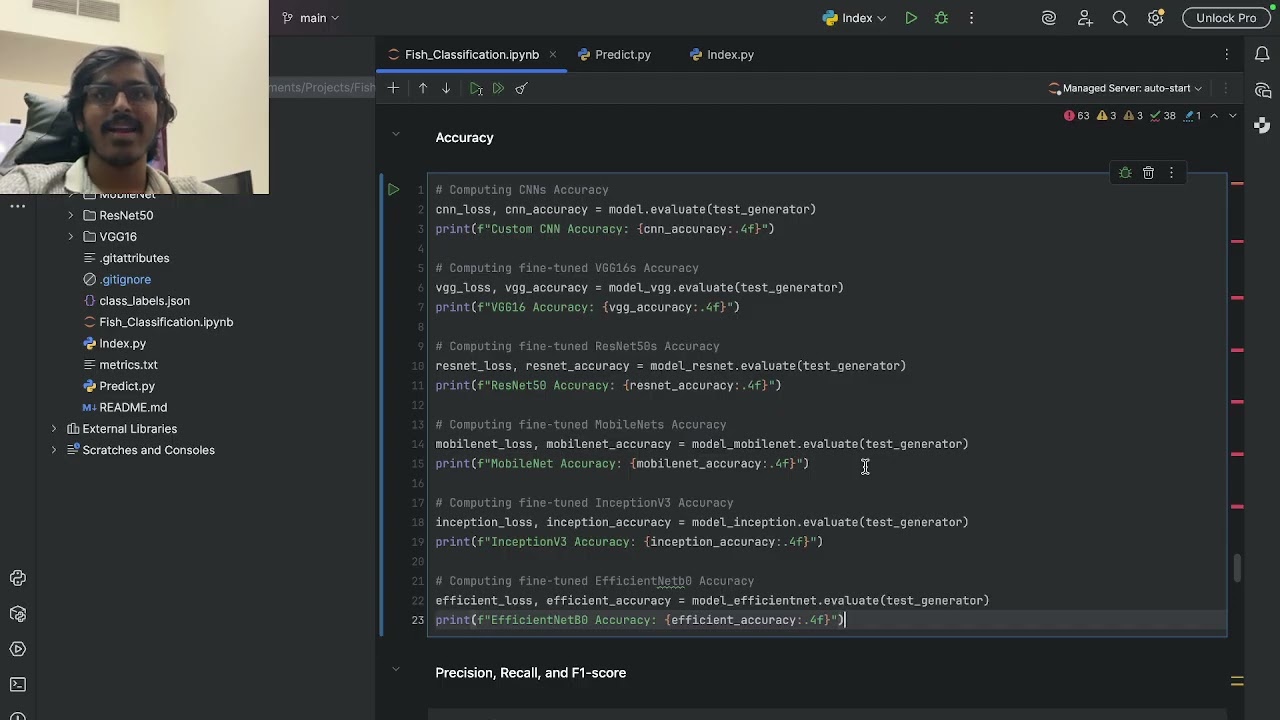Open the main branch dropdown

pyautogui.click(x=313, y=18)
